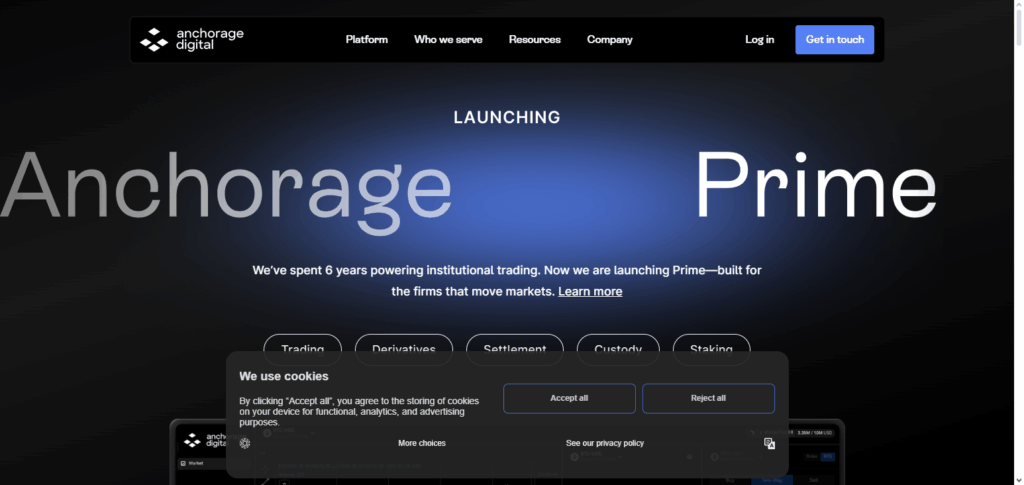The image size is (1024, 485).
Task: Open the Platform menu
Action: [x=366, y=40]
